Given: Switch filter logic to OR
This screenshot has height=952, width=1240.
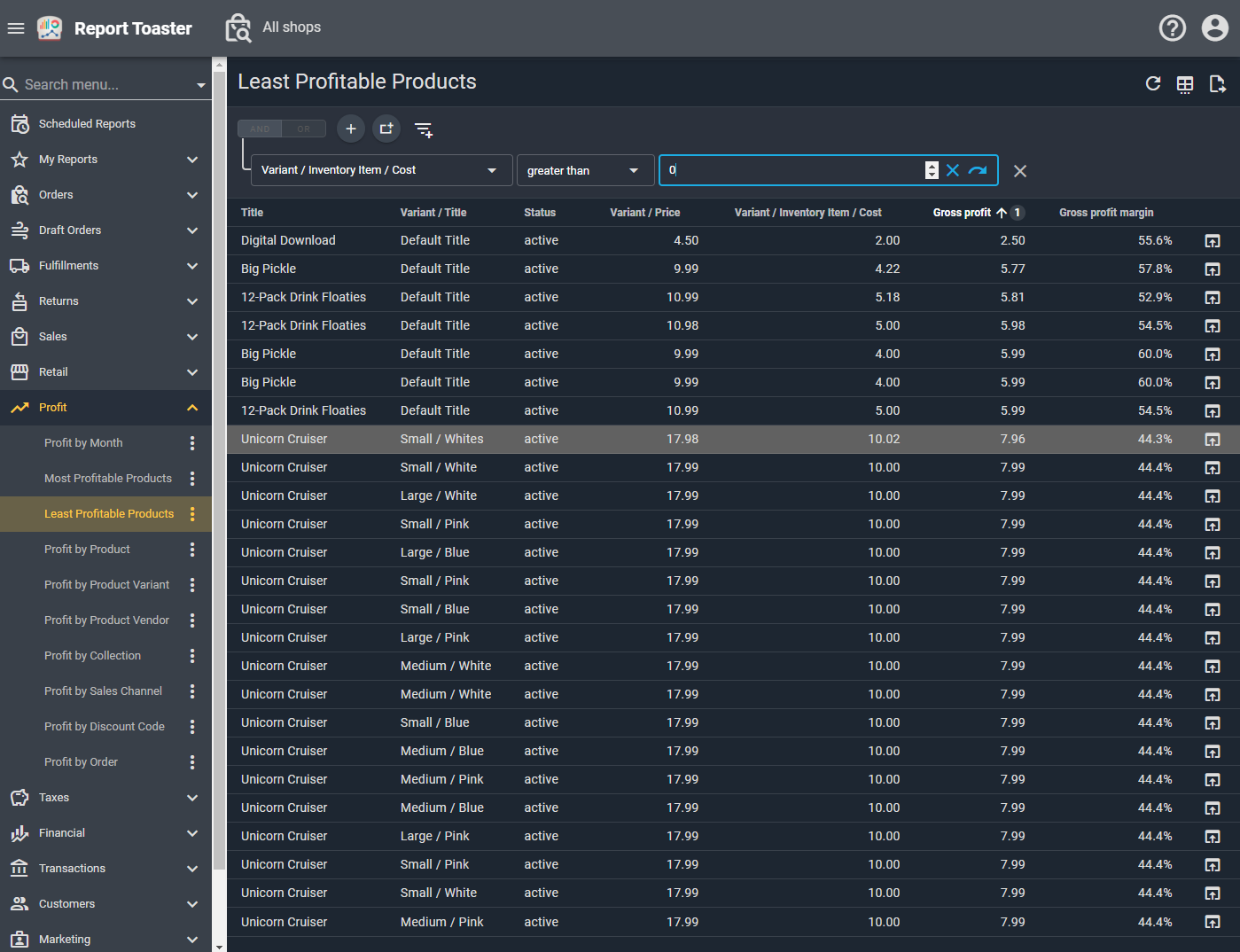Looking at the screenshot, I should (304, 129).
